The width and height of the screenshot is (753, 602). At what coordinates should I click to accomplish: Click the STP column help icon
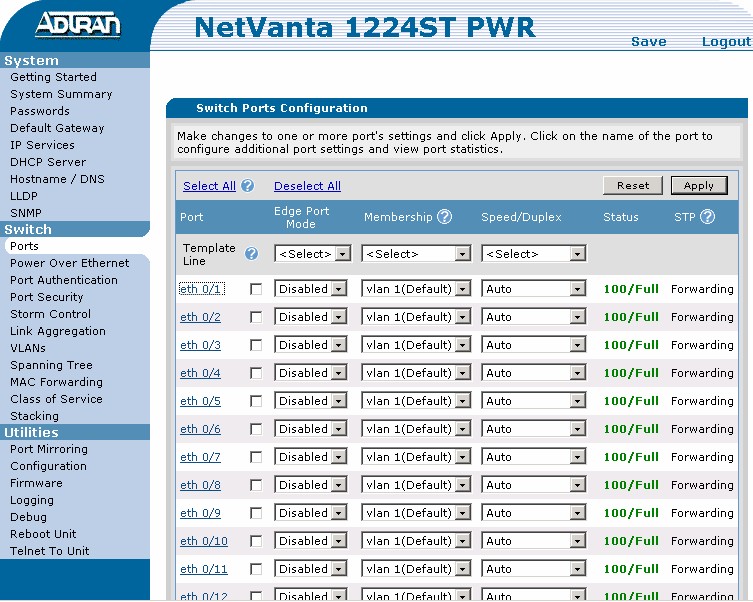pyautogui.click(x=707, y=217)
